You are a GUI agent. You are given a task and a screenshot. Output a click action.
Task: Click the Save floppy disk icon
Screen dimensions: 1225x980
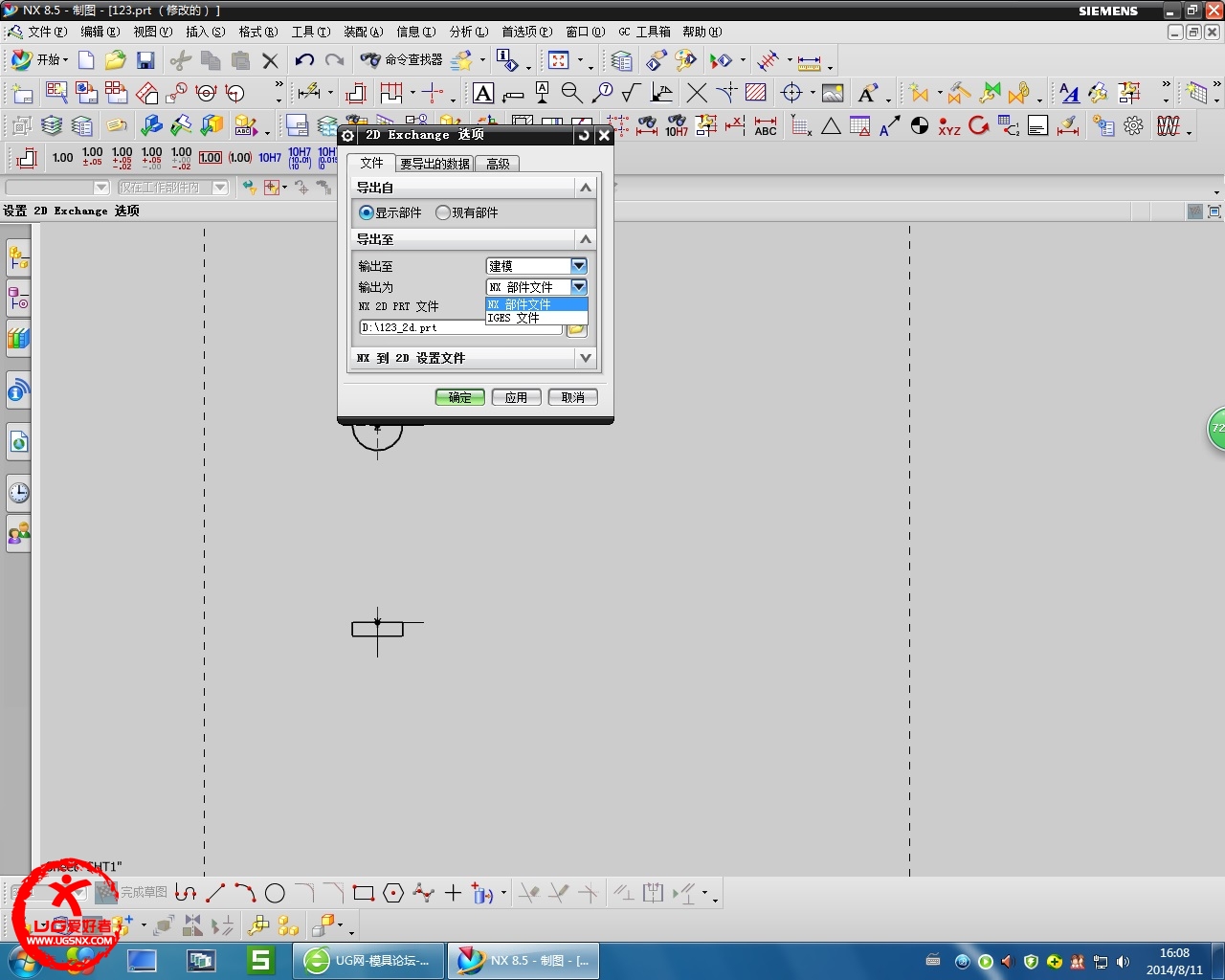click(x=145, y=60)
